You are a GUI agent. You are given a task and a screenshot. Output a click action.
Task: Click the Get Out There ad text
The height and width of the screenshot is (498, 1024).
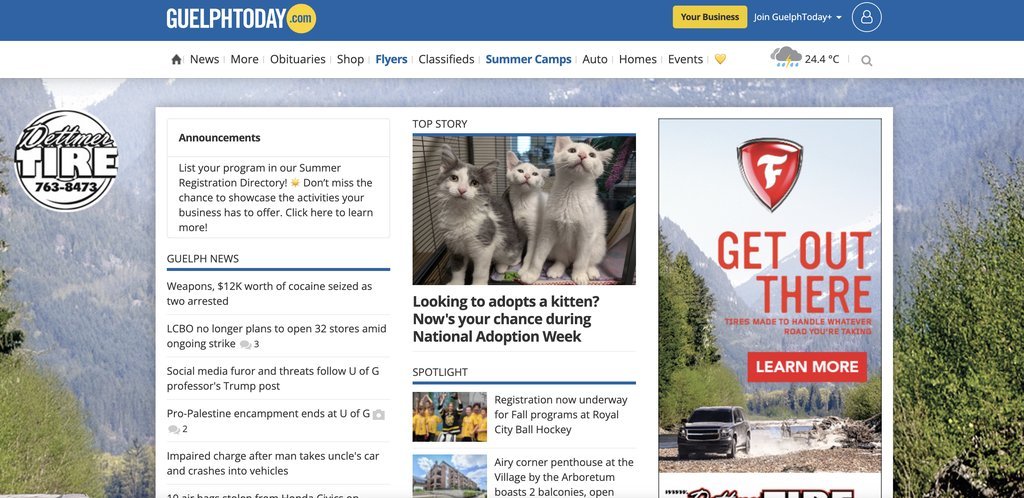click(x=795, y=272)
